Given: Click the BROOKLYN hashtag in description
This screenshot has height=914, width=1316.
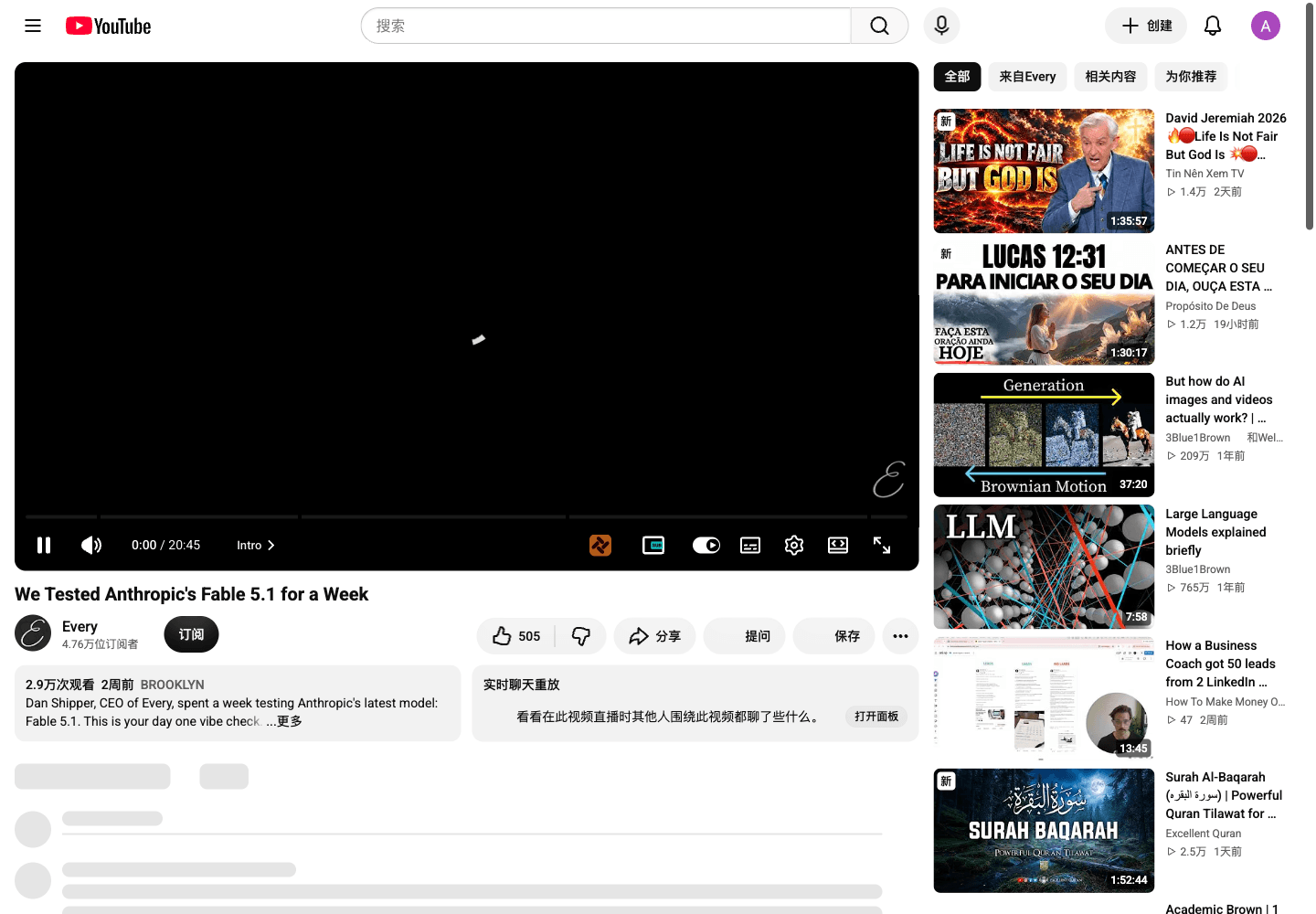Looking at the screenshot, I should (173, 685).
